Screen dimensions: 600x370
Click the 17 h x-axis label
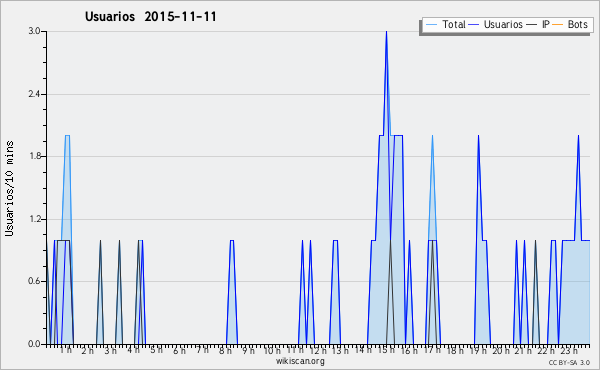click(x=432, y=350)
